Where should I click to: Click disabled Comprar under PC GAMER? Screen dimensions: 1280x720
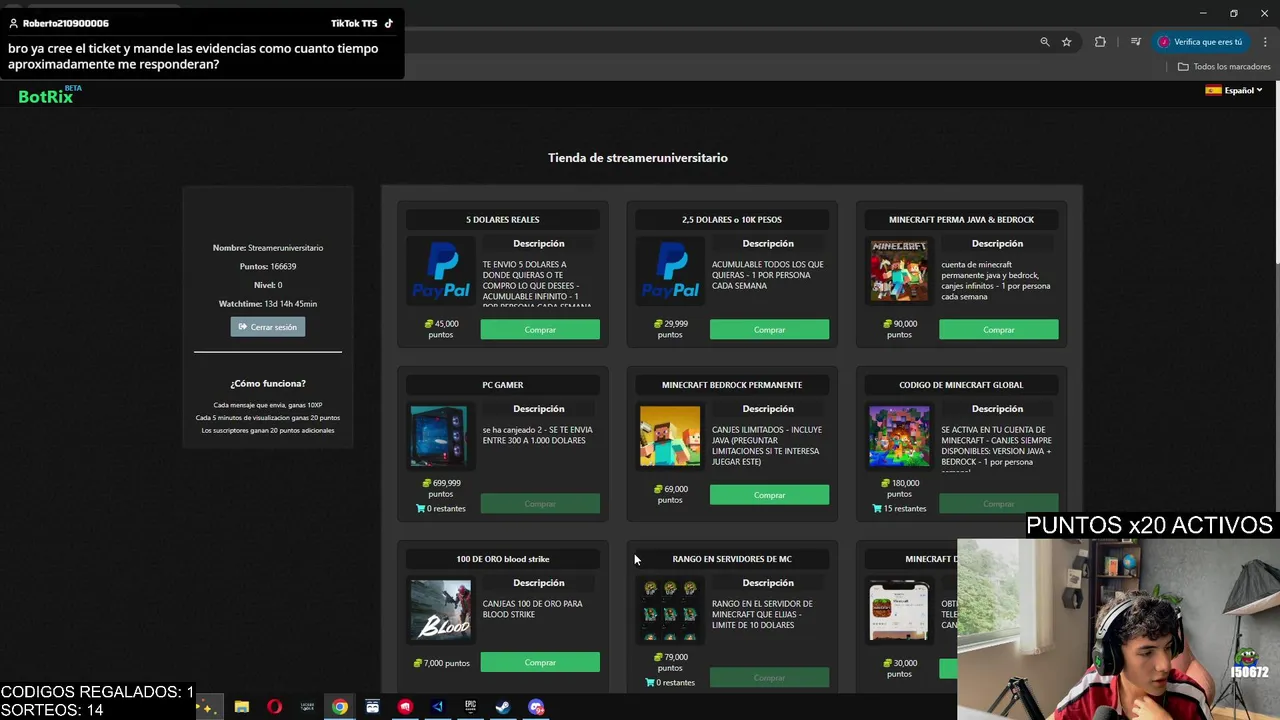pyautogui.click(x=540, y=503)
